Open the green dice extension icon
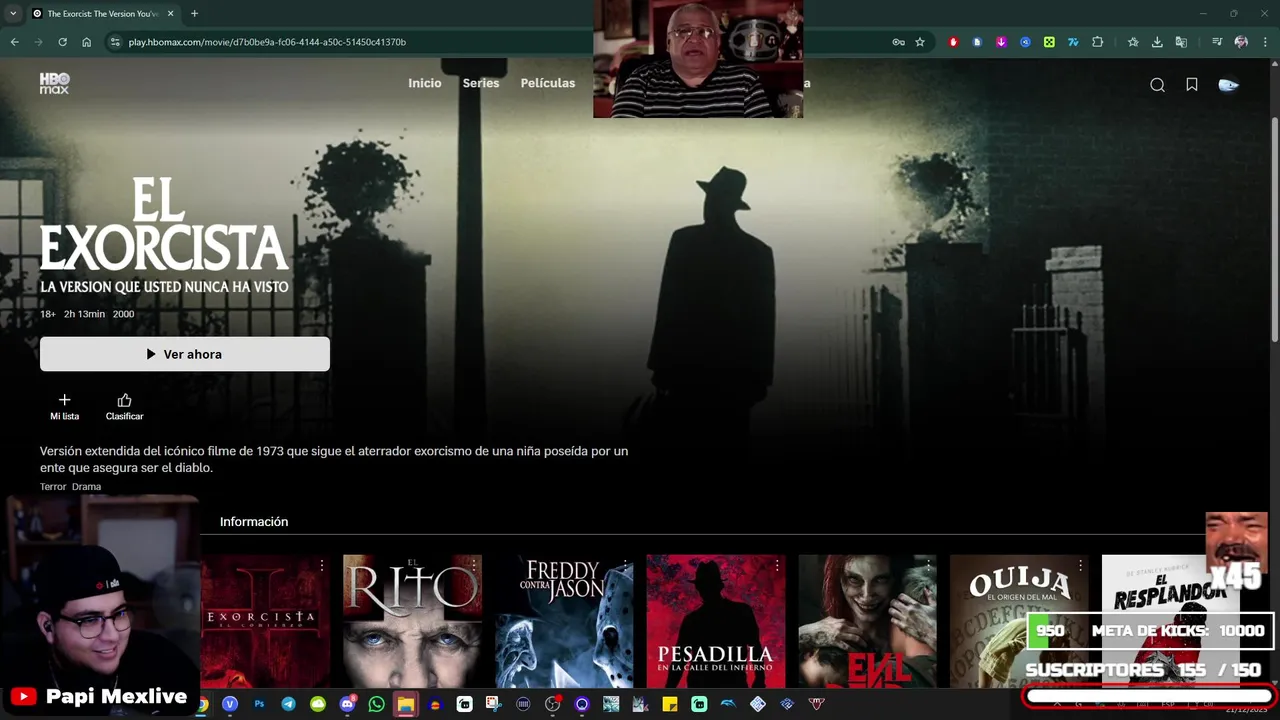Viewport: 1280px width, 720px height. 1049,42
